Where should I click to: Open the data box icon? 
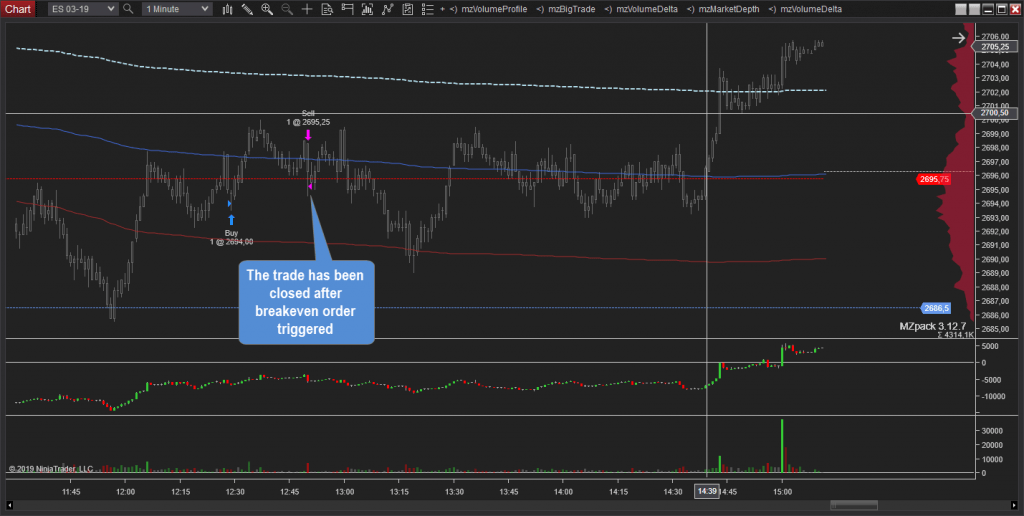327,9
